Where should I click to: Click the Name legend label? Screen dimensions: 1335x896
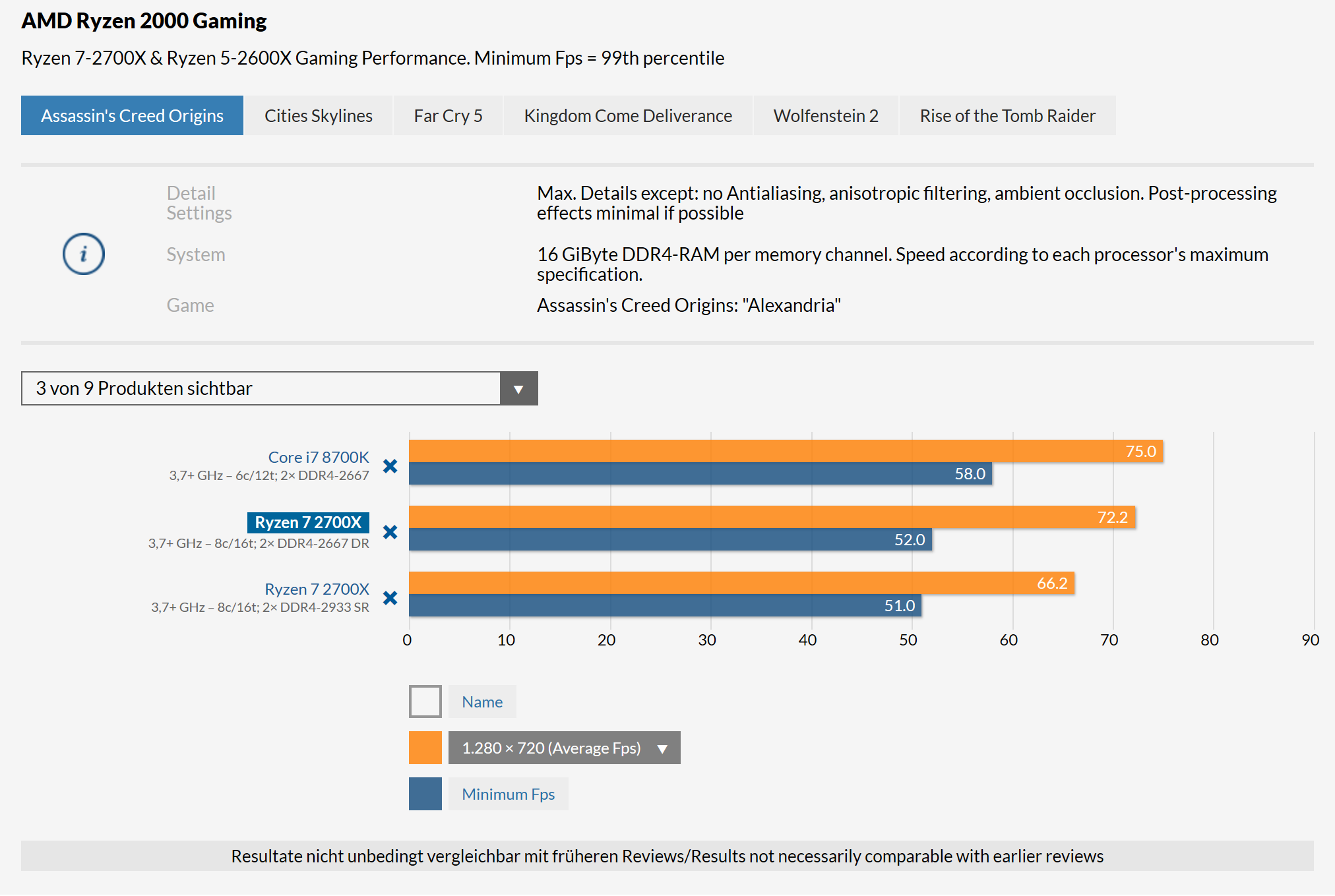tap(481, 702)
